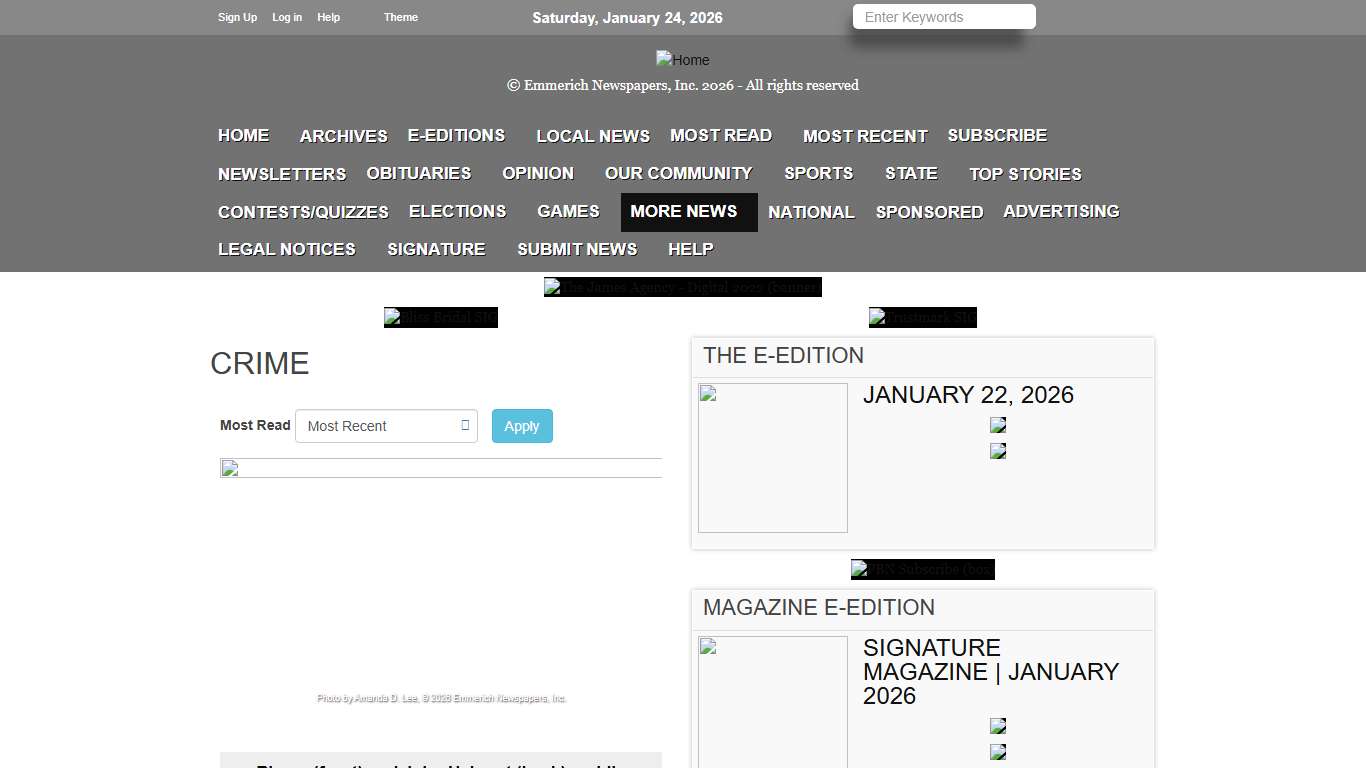
Task: Open The James Agency banner image
Action: click(682, 287)
